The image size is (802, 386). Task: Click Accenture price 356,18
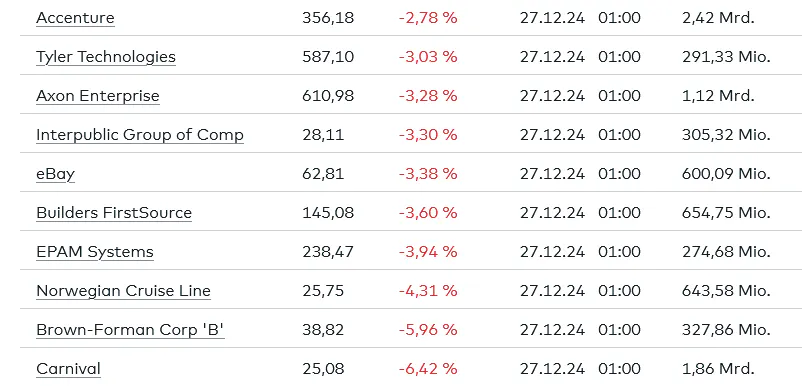coord(328,18)
